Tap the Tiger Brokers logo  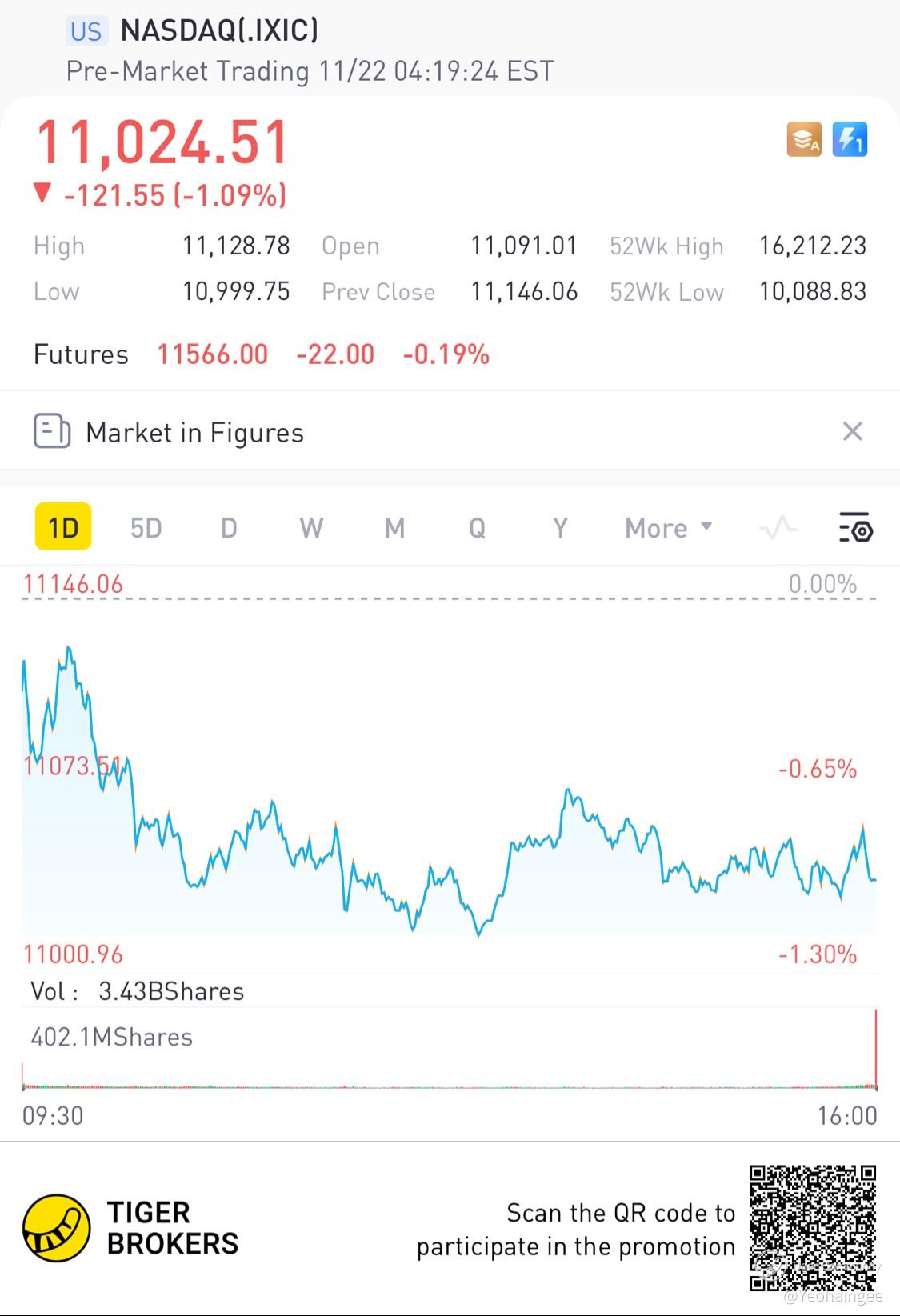coord(131,1228)
